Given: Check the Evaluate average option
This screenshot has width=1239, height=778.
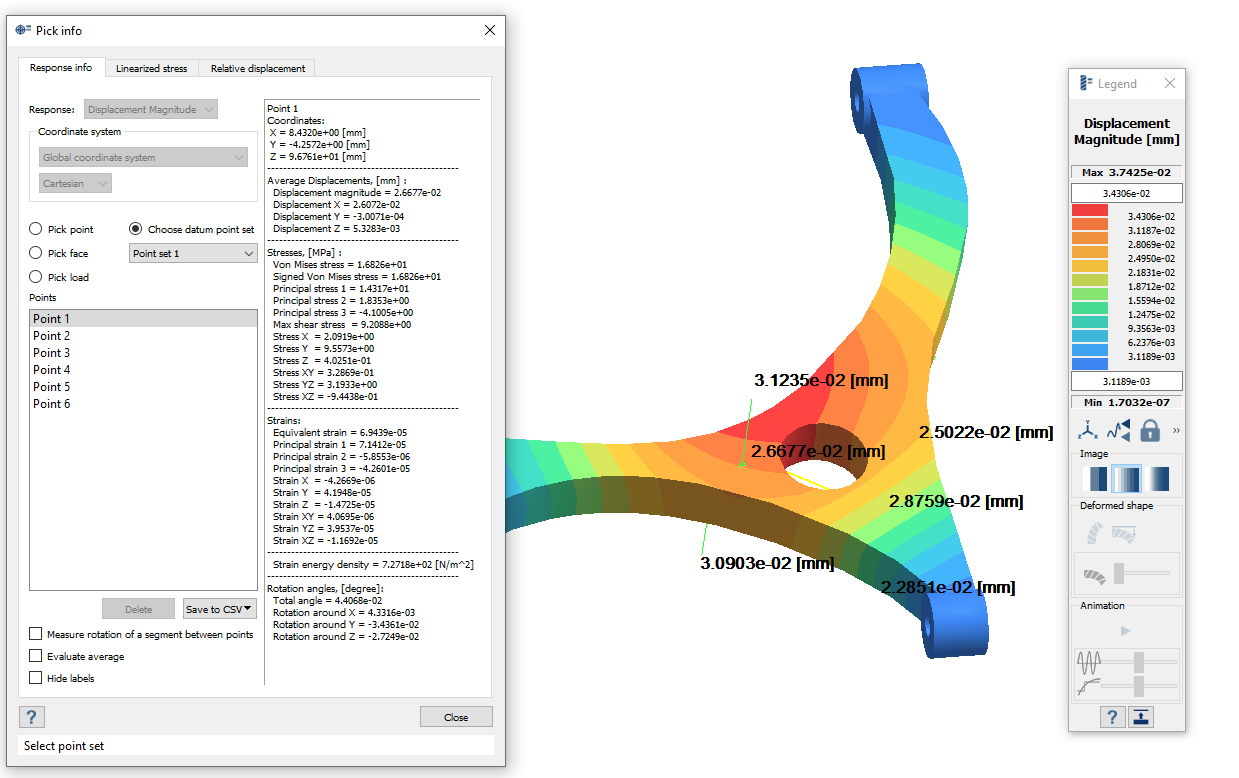Looking at the screenshot, I should click(x=36, y=656).
